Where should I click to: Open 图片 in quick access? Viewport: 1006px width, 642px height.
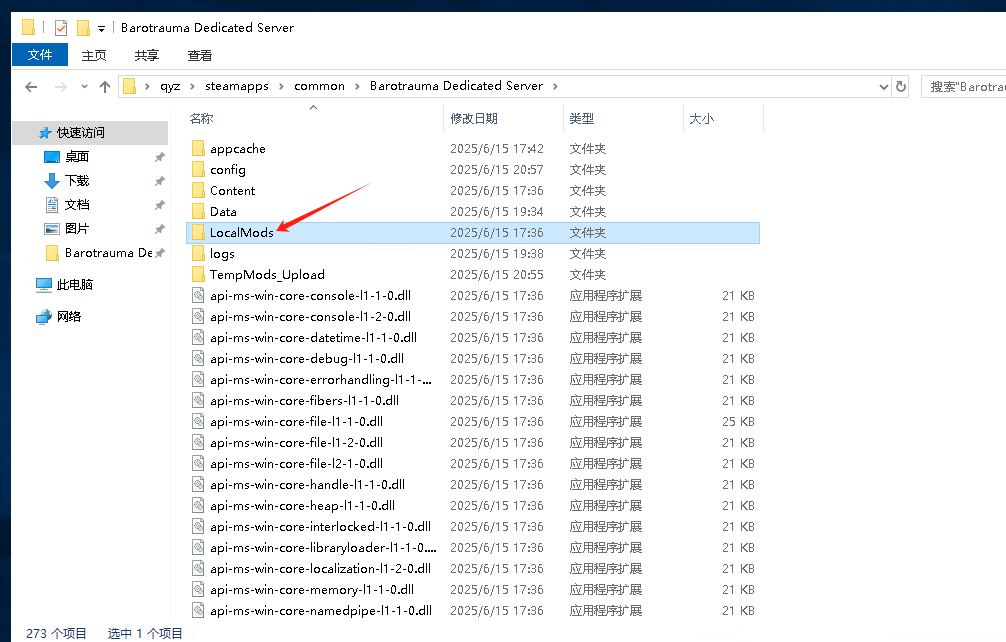click(x=76, y=229)
